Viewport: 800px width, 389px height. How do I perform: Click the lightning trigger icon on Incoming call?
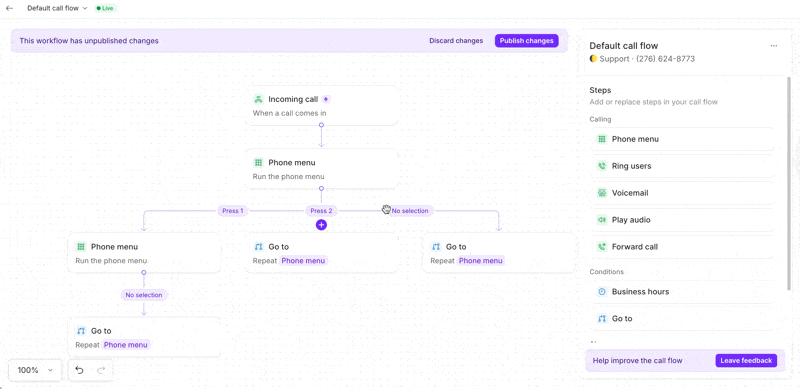(x=326, y=99)
